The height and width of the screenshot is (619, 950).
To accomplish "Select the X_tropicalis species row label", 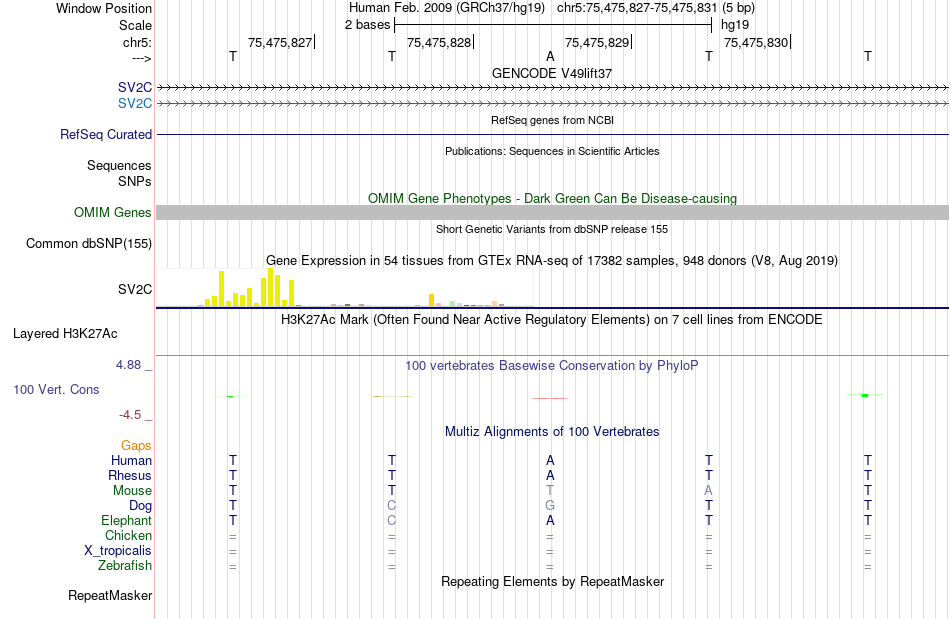I will (x=118, y=551).
